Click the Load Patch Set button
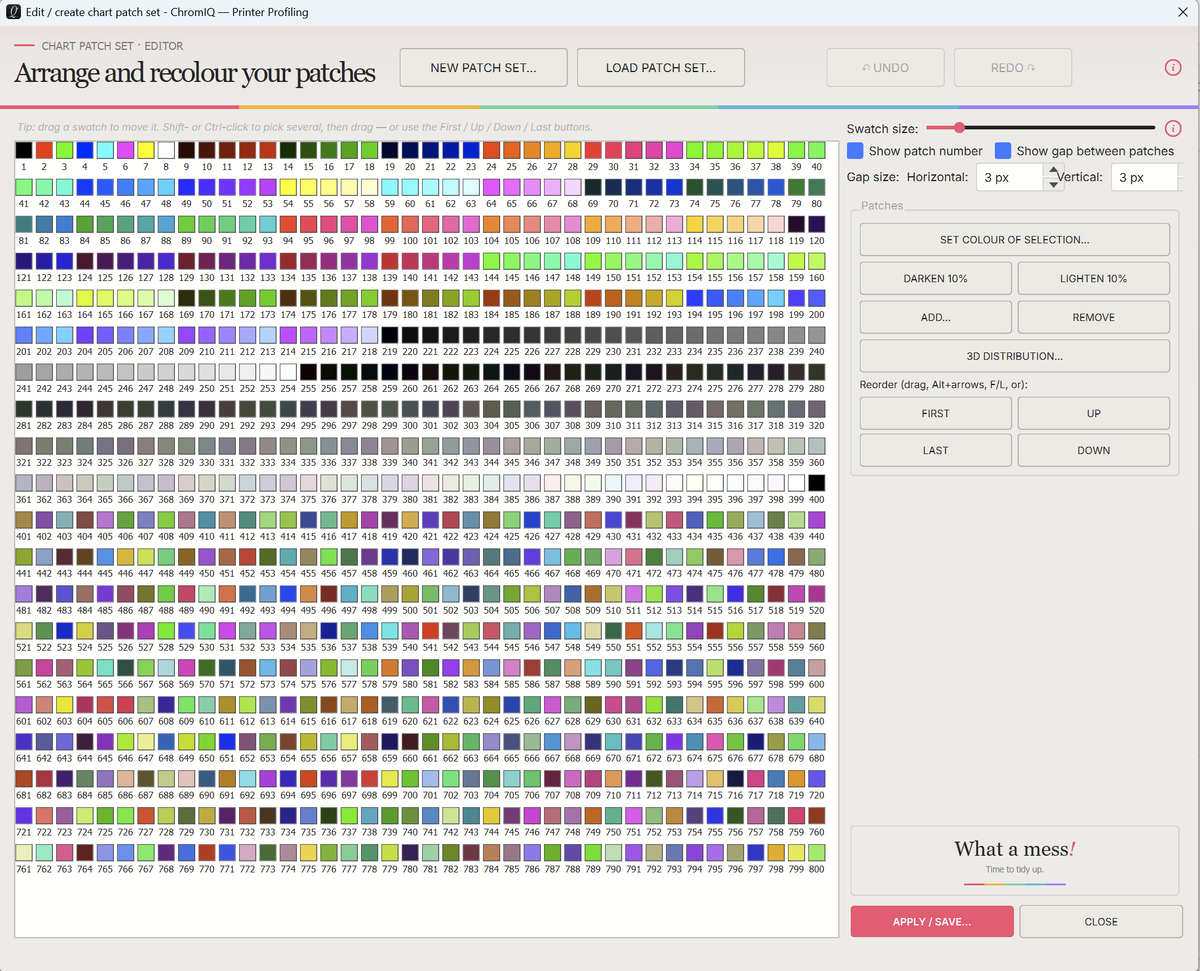 tap(661, 68)
